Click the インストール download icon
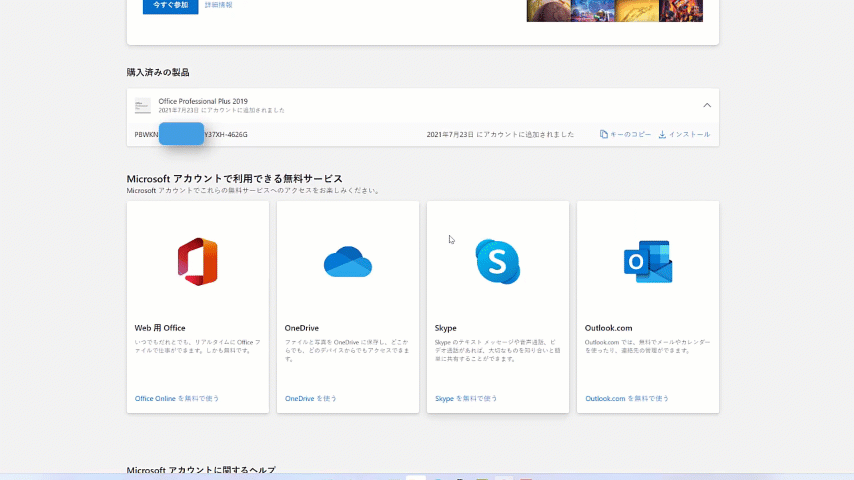The image size is (854, 480). pyautogui.click(x=662, y=134)
